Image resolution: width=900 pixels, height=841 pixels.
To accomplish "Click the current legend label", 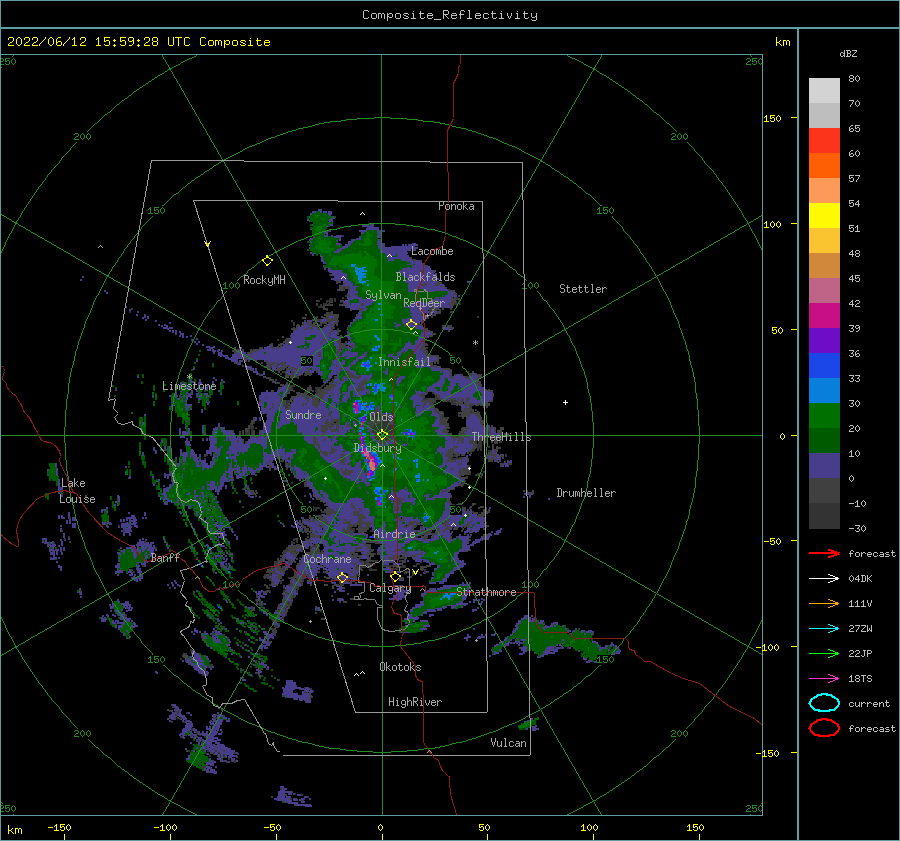I will point(869,704).
